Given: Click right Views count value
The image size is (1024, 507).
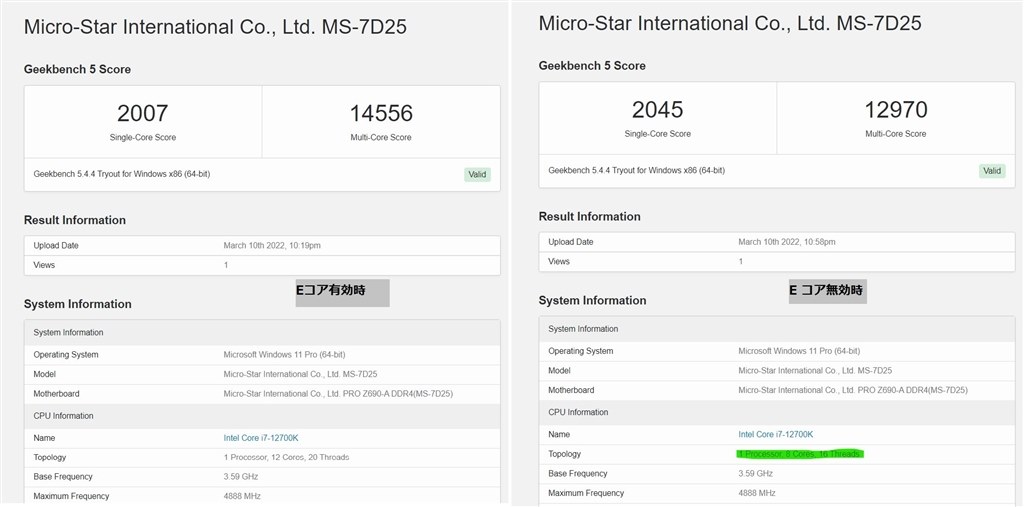Looking at the screenshot, I should 741,261.
